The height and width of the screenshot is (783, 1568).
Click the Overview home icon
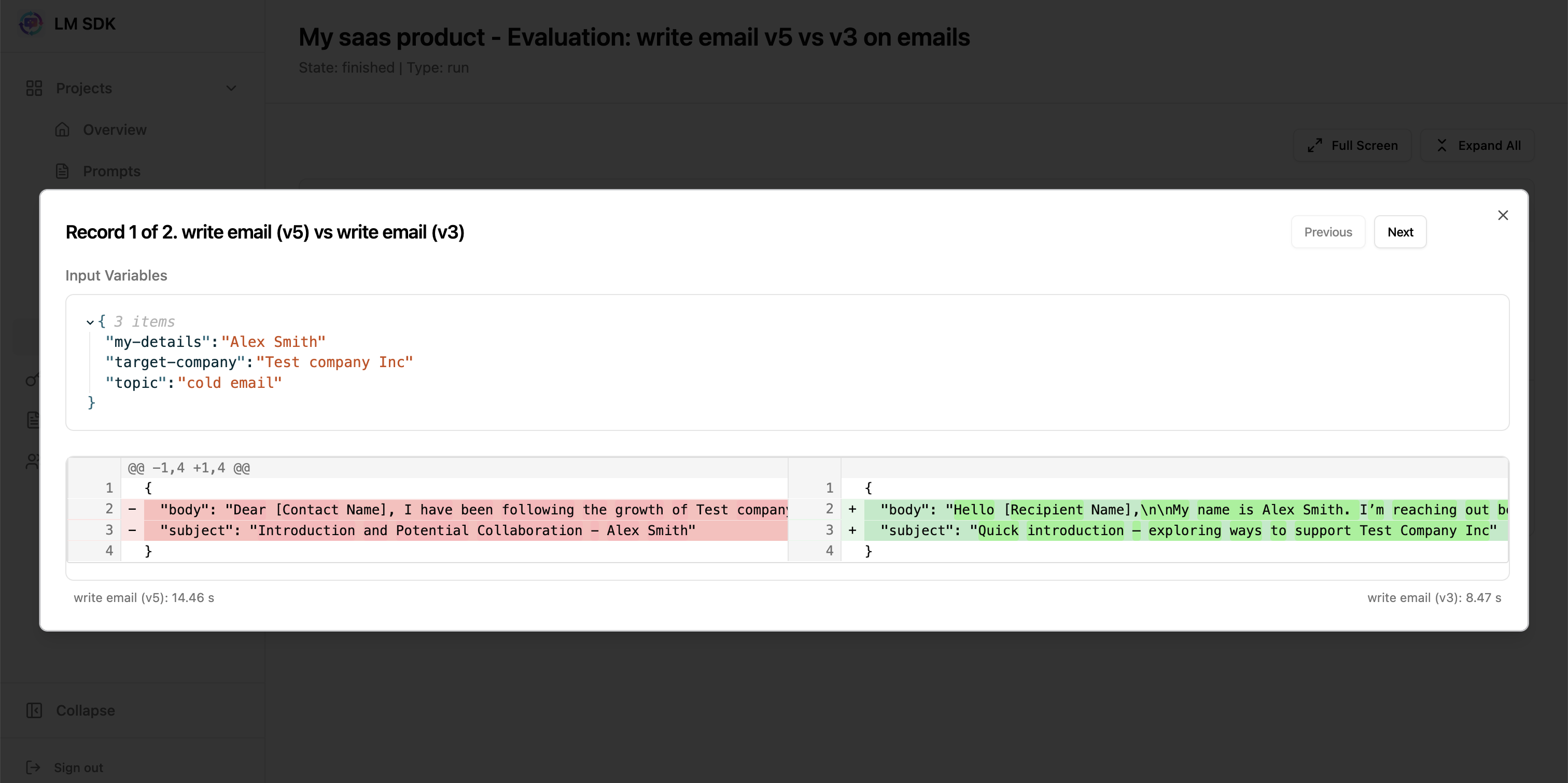click(x=62, y=130)
